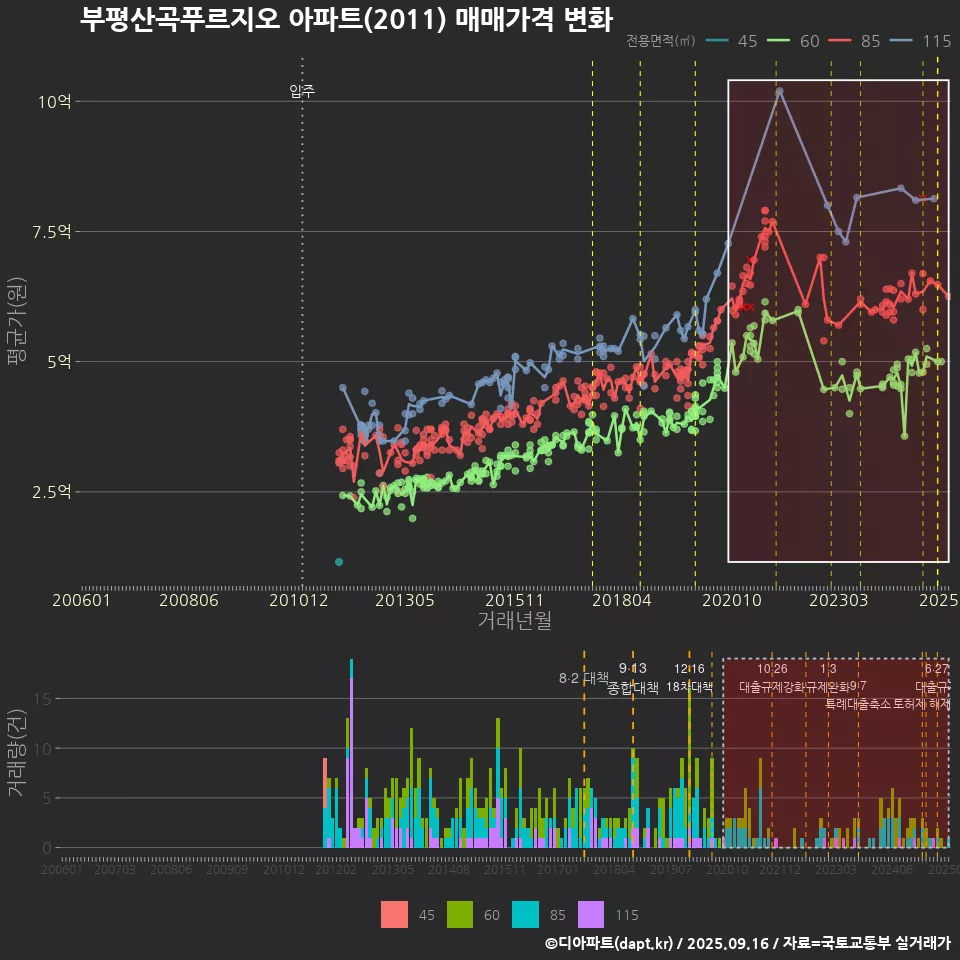This screenshot has width=960, height=960.
Task: Click the 60 legend line in the top legend
Action: pos(779,41)
